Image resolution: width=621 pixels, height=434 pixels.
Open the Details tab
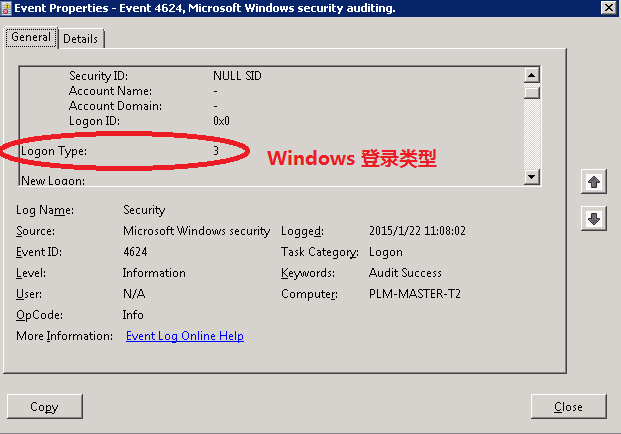pyautogui.click(x=80, y=39)
